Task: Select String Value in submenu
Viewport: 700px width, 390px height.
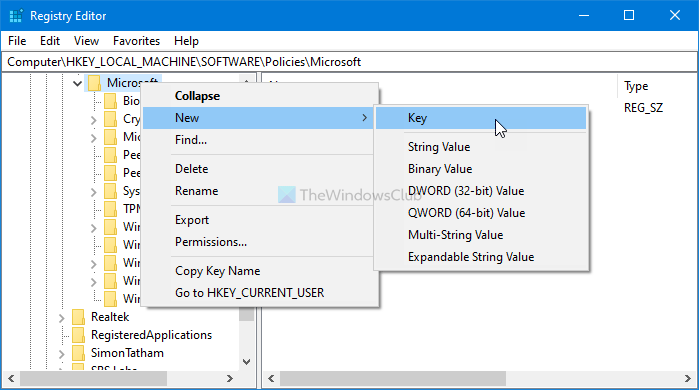Action: (x=481, y=147)
